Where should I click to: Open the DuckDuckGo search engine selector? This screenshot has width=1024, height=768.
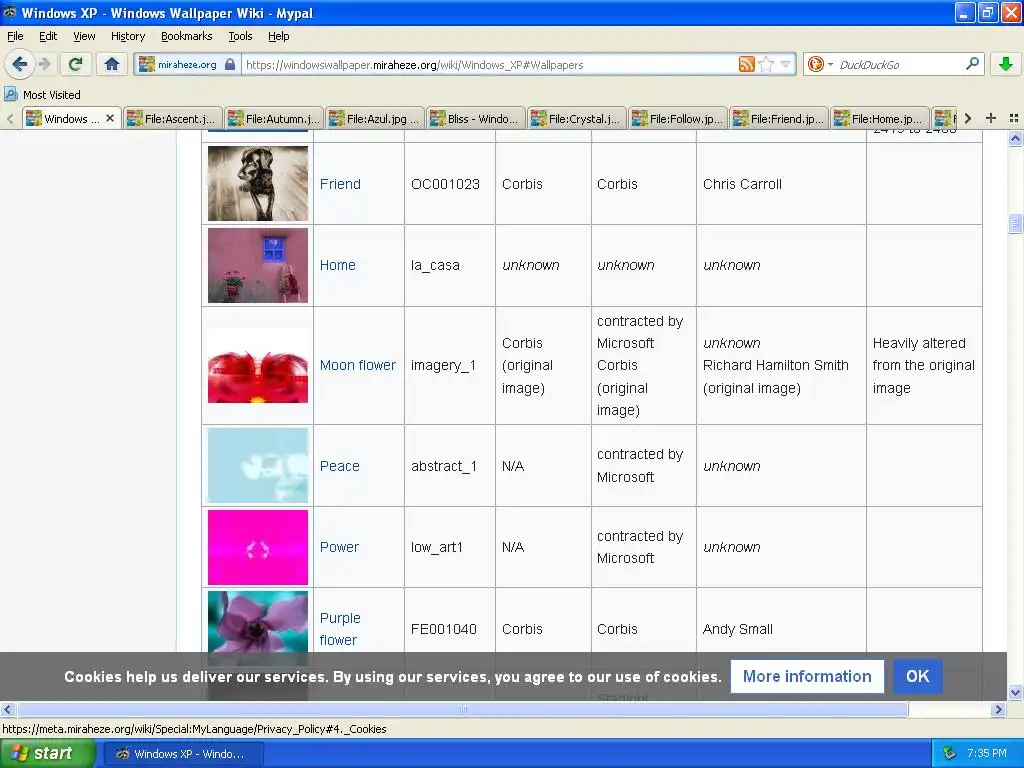pyautogui.click(x=820, y=64)
